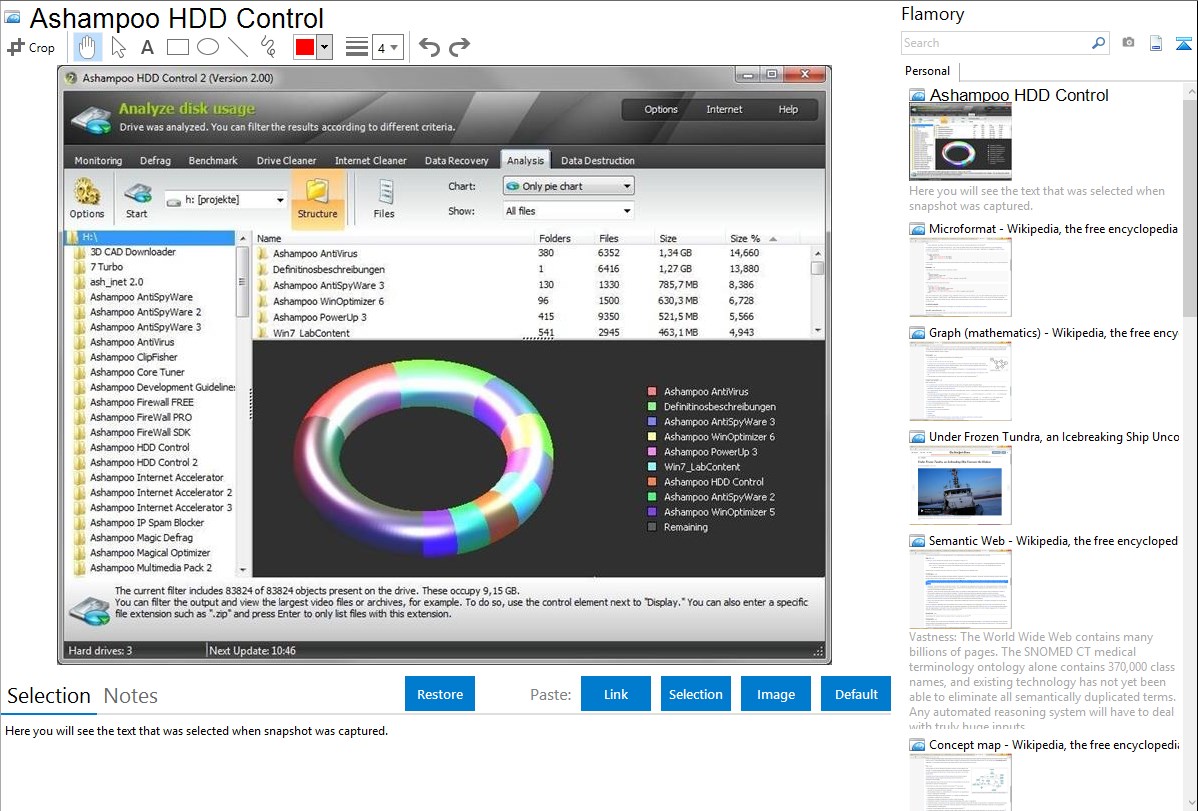The image size is (1198, 811).
Task: Click the Win7_LabContent legend color swatch
Action: 652,467
